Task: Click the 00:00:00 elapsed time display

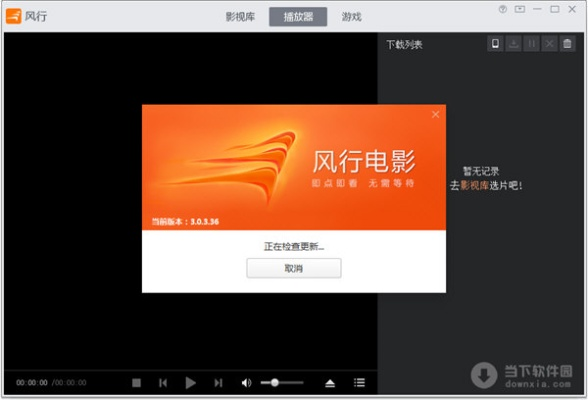Action: pyautogui.click(x=32, y=383)
